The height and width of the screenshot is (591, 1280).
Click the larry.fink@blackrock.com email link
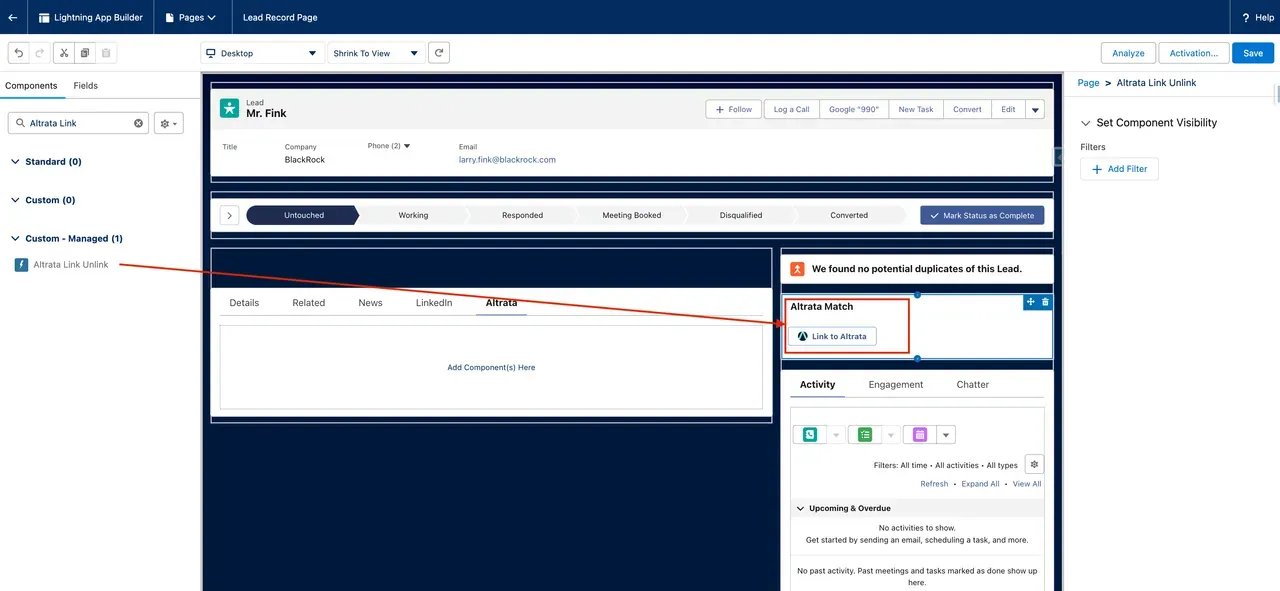tap(507, 159)
